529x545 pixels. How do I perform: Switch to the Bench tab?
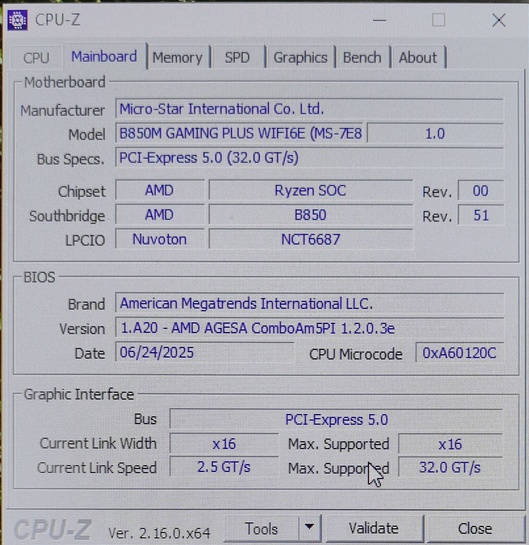coord(362,57)
